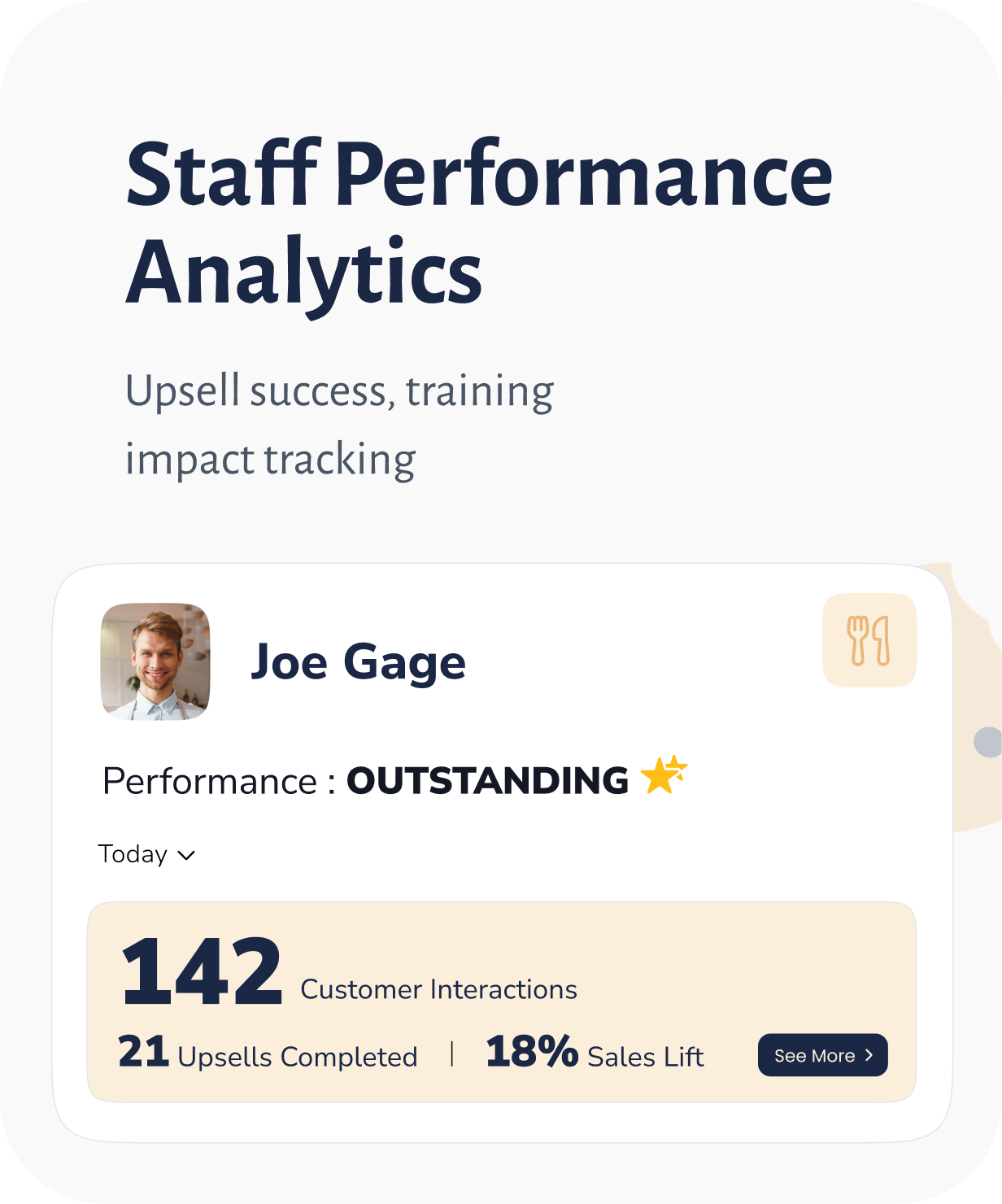This screenshot has width=1002, height=1204.
Task: Click the chevron arrow beside Today
Action: (x=186, y=855)
